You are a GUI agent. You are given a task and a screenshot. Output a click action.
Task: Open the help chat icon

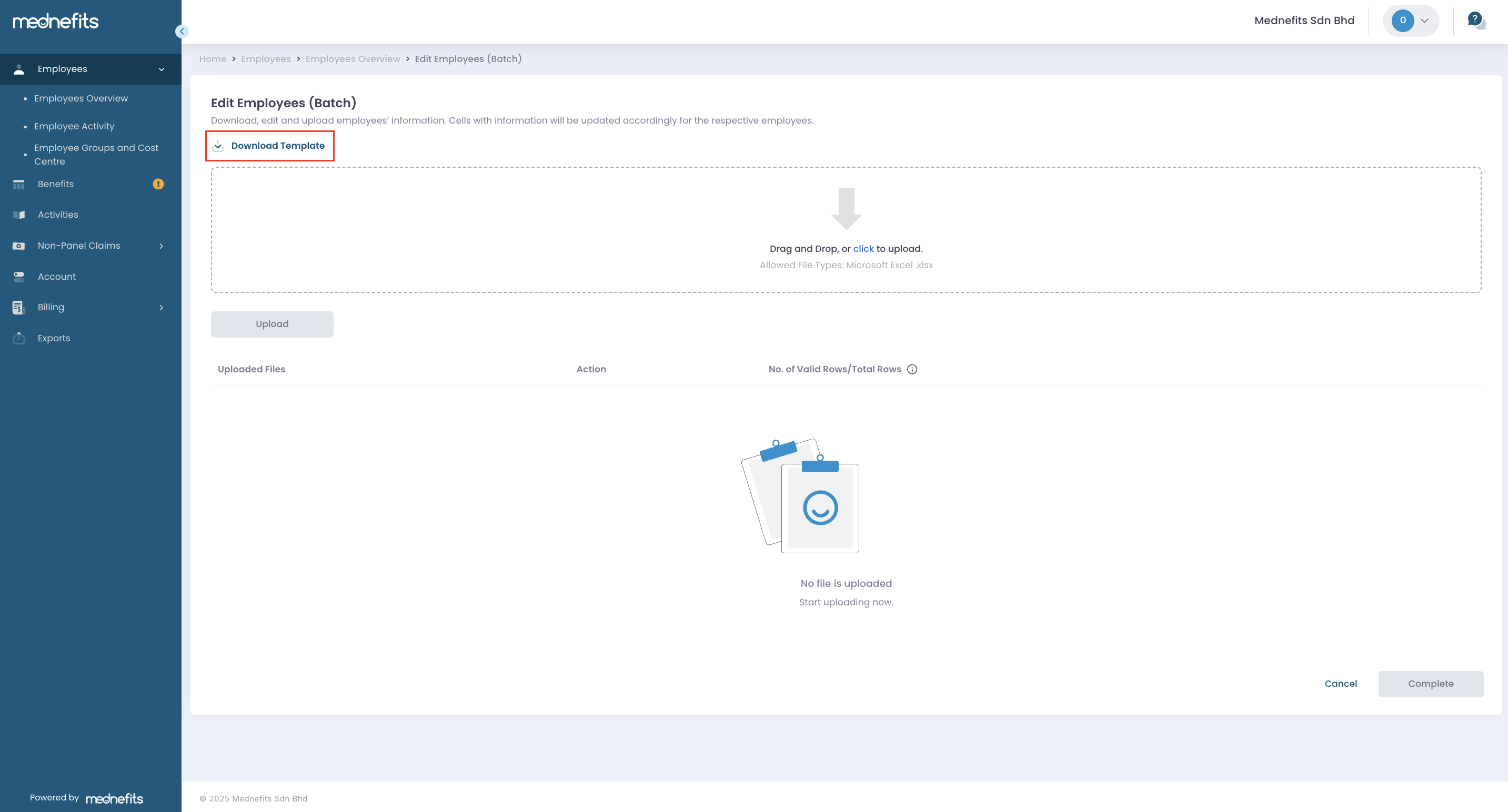(1476, 21)
